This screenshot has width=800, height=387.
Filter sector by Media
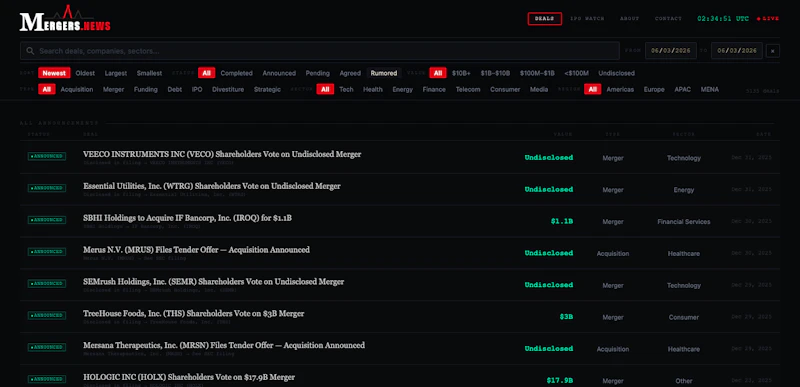coord(539,89)
